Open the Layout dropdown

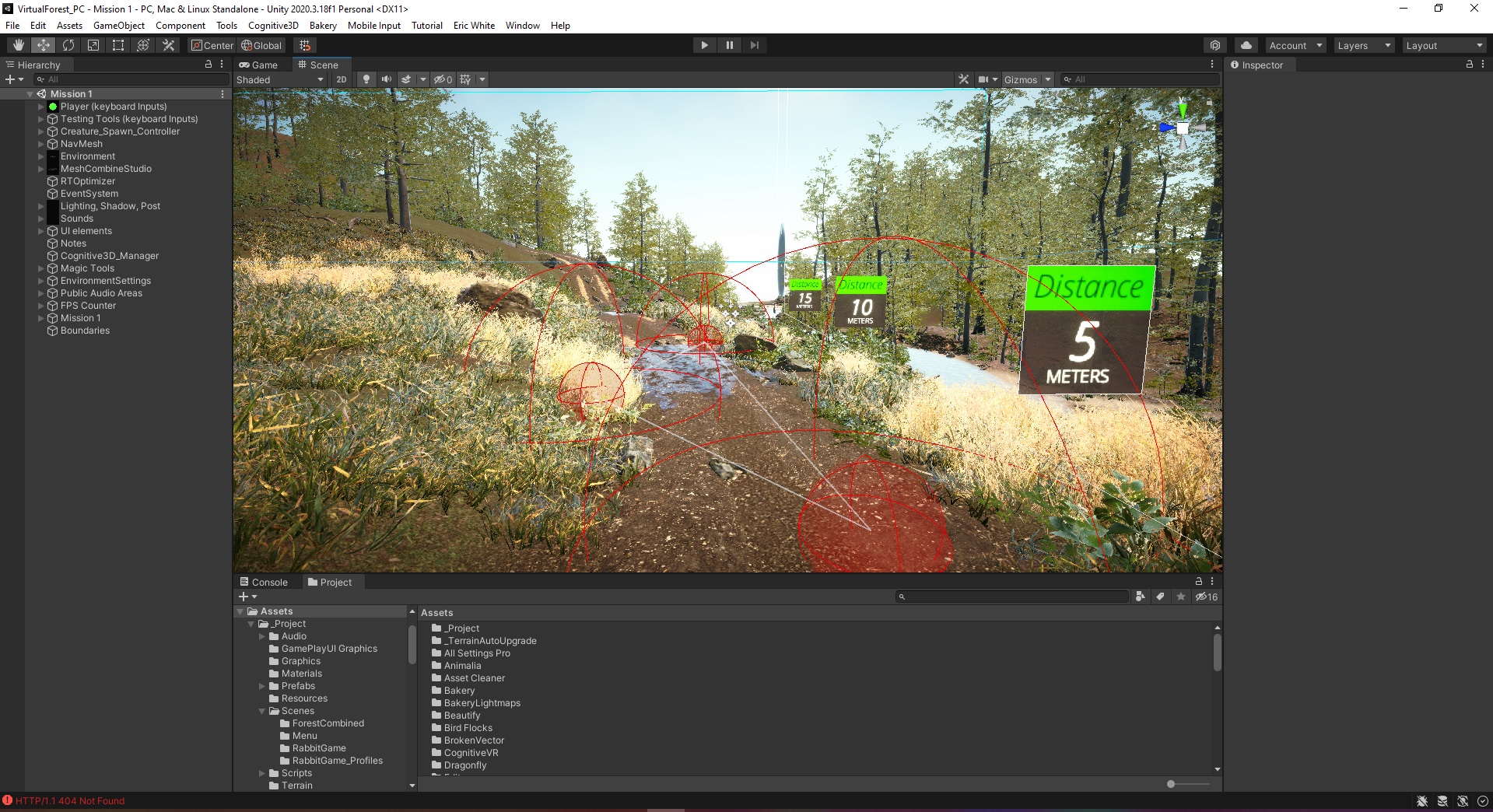tap(1444, 45)
